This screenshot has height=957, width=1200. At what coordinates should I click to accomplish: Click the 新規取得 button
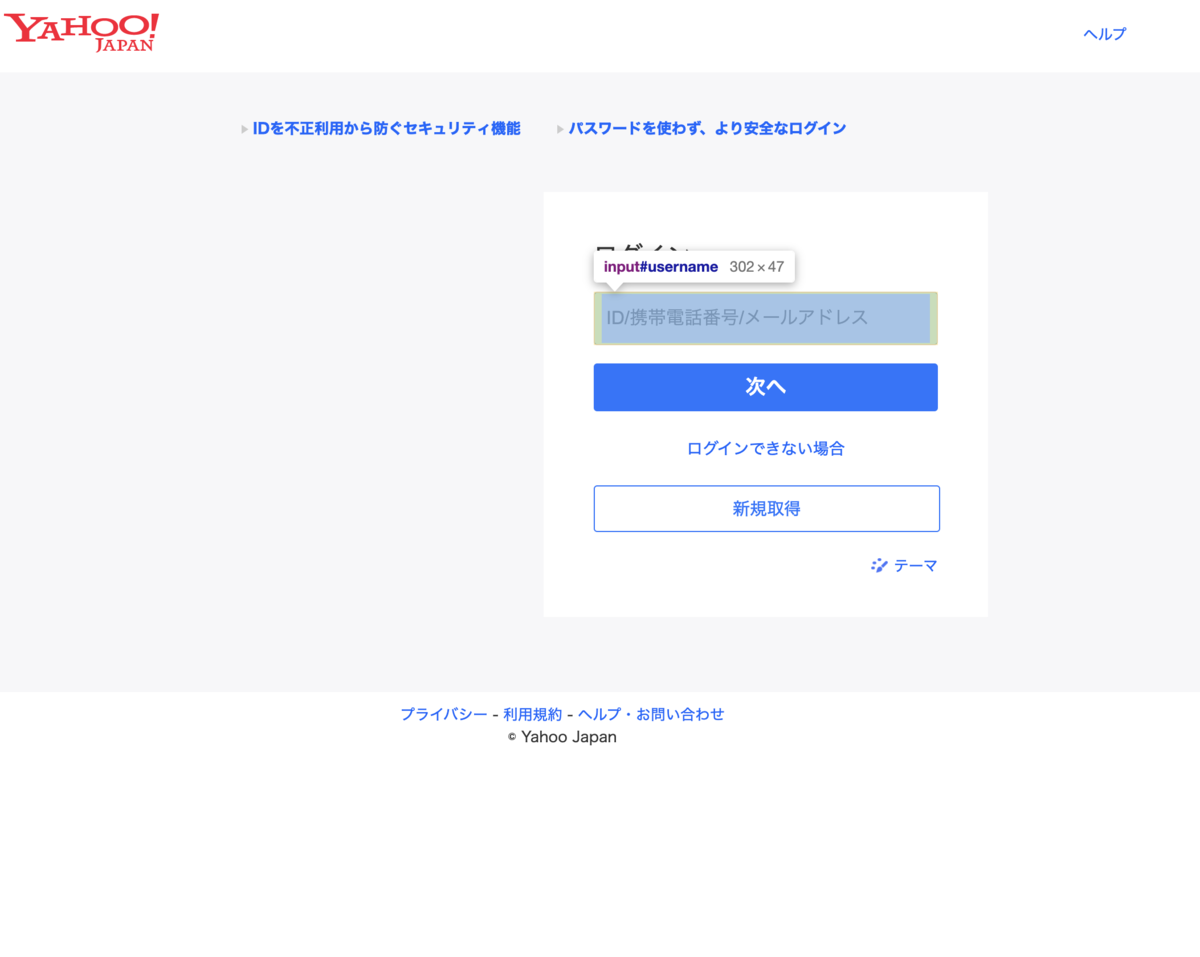point(767,508)
